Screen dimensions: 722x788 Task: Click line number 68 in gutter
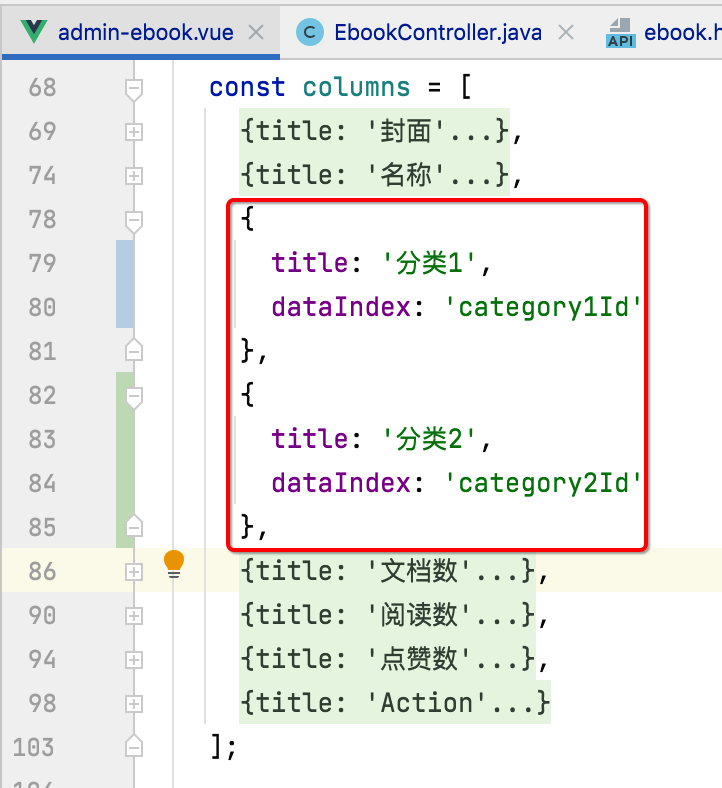click(42, 87)
